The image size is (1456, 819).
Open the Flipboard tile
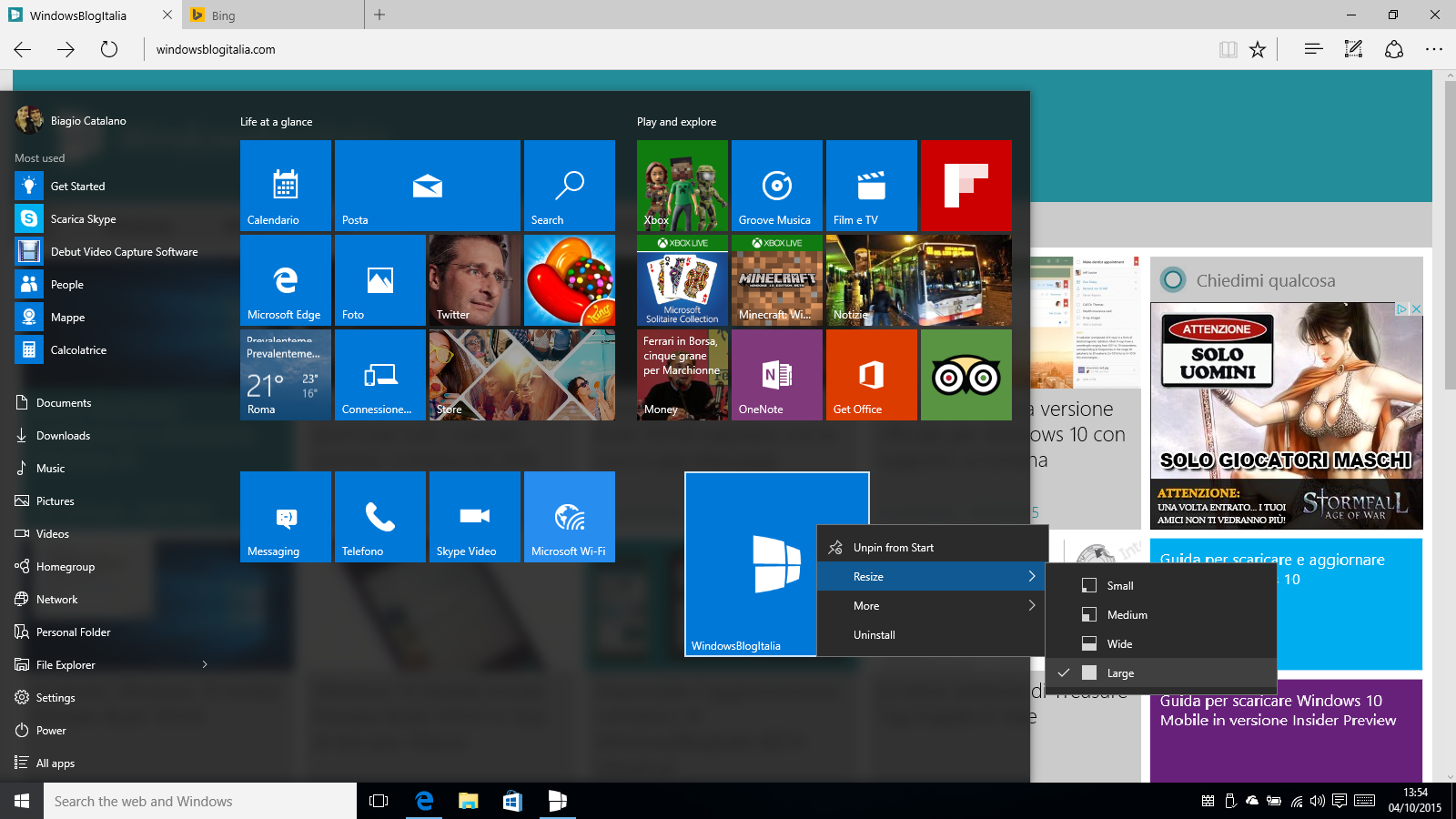[x=966, y=186]
